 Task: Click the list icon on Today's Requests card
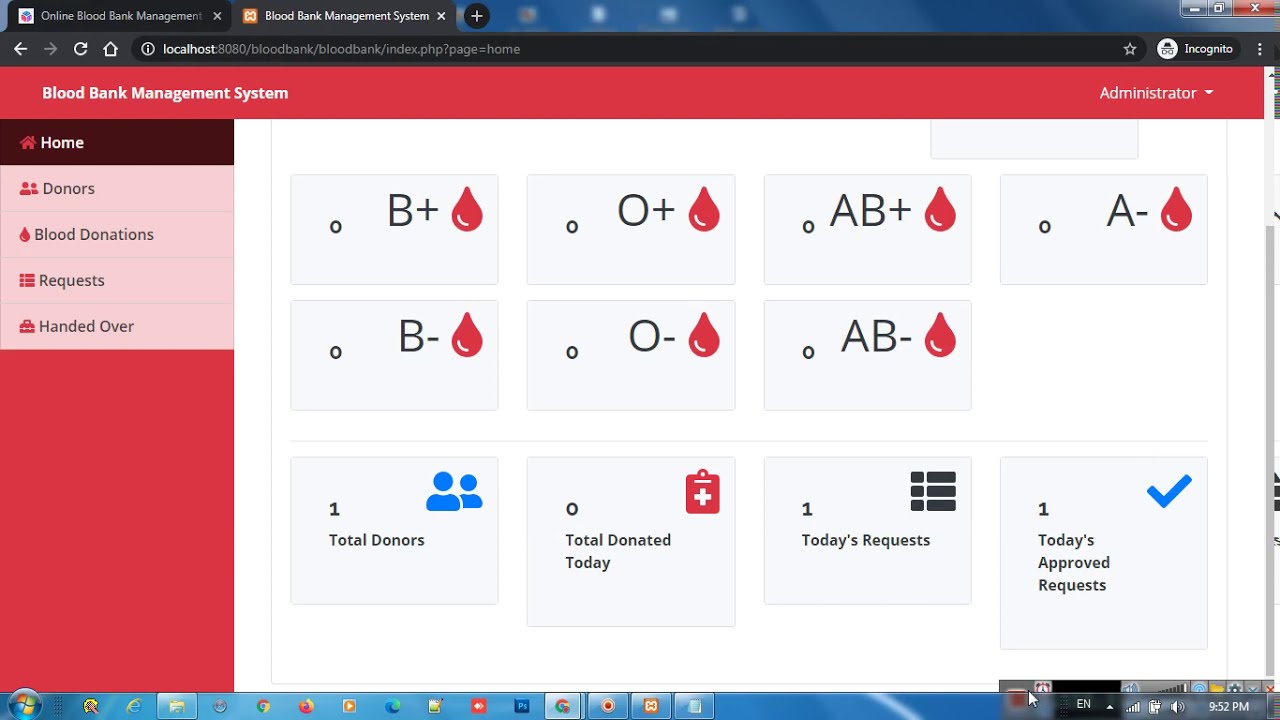(x=933, y=492)
